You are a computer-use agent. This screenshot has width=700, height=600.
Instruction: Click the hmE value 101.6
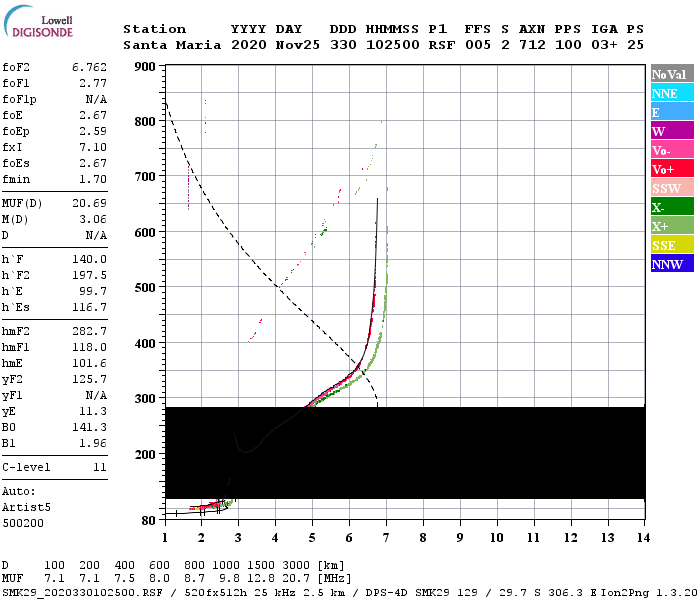point(89,363)
